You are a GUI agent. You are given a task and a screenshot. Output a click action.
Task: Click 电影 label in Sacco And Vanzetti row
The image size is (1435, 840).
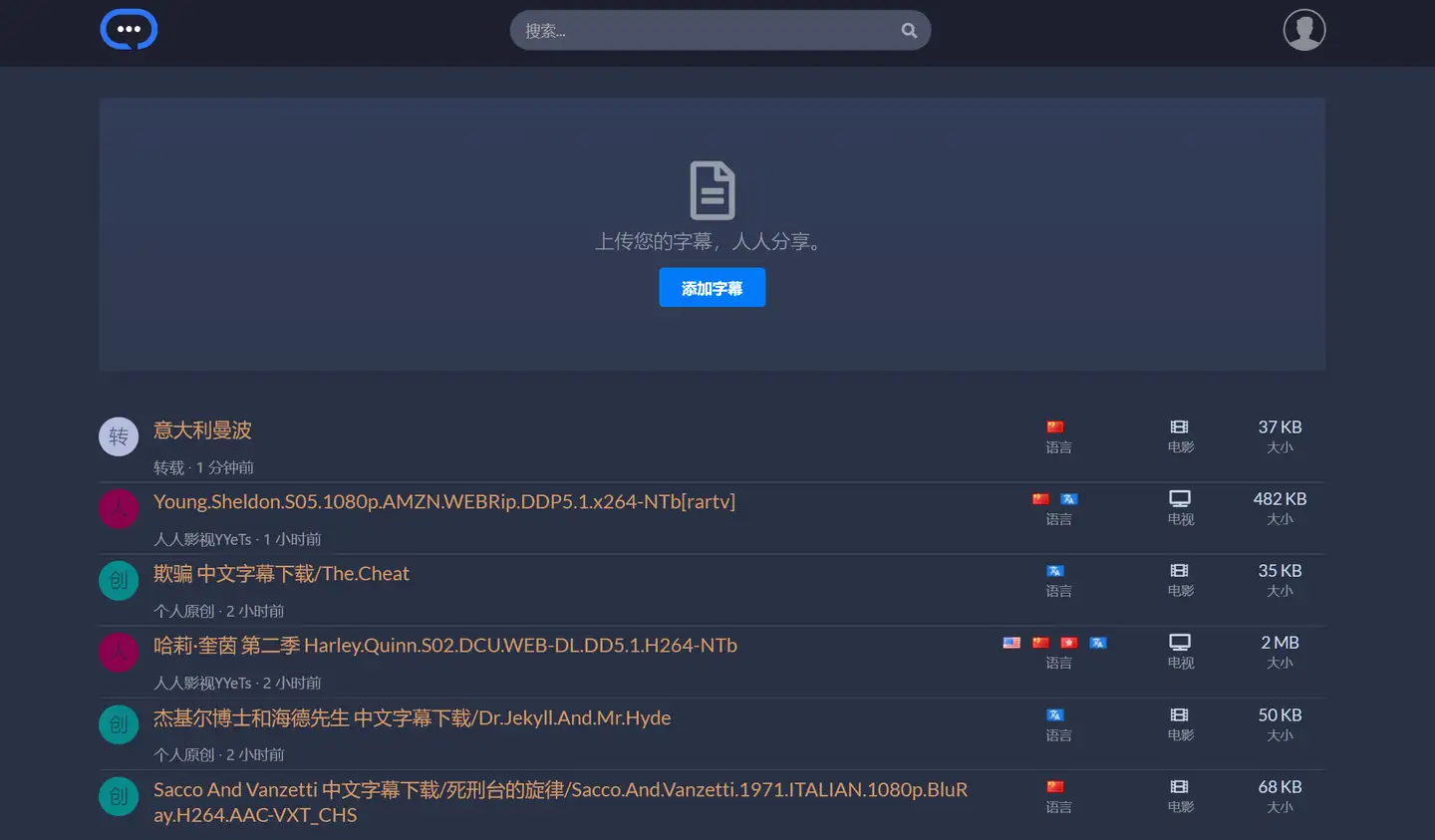[x=1181, y=807]
